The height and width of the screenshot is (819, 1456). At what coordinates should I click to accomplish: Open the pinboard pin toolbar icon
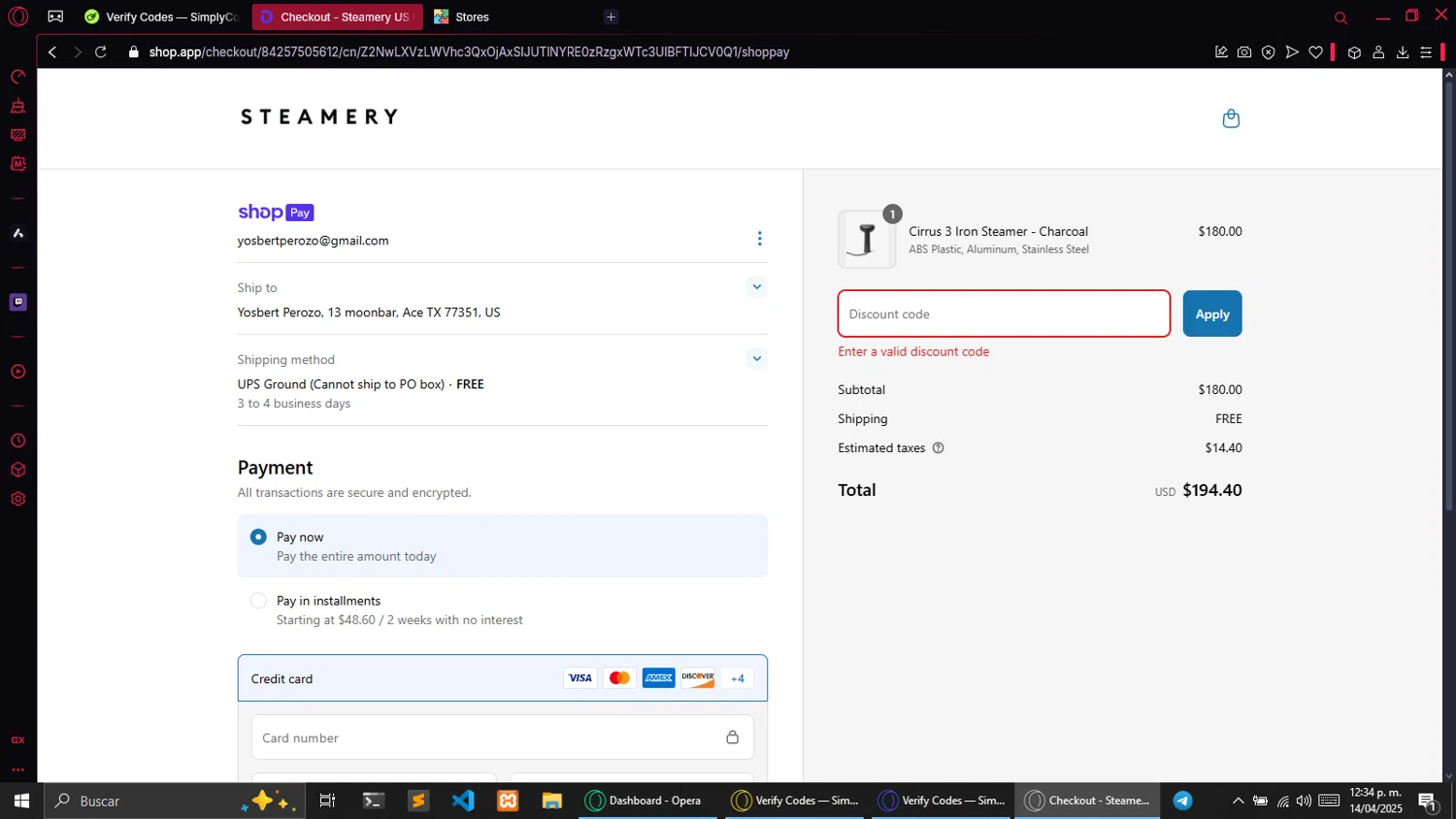(1221, 52)
